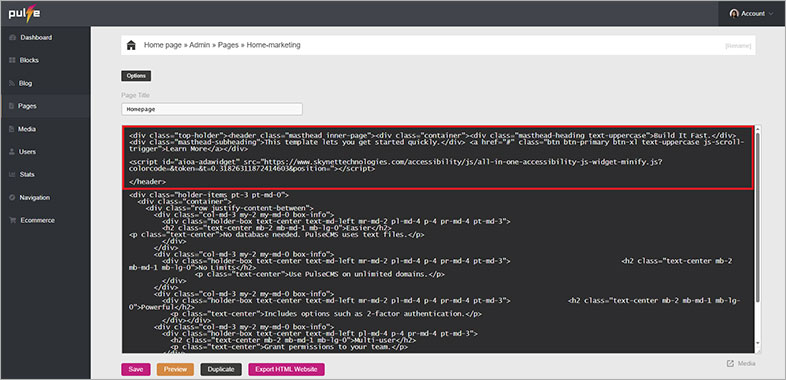The width and height of the screenshot is (786, 380).
Task: Click the Duplicate button
Action: (x=221, y=369)
